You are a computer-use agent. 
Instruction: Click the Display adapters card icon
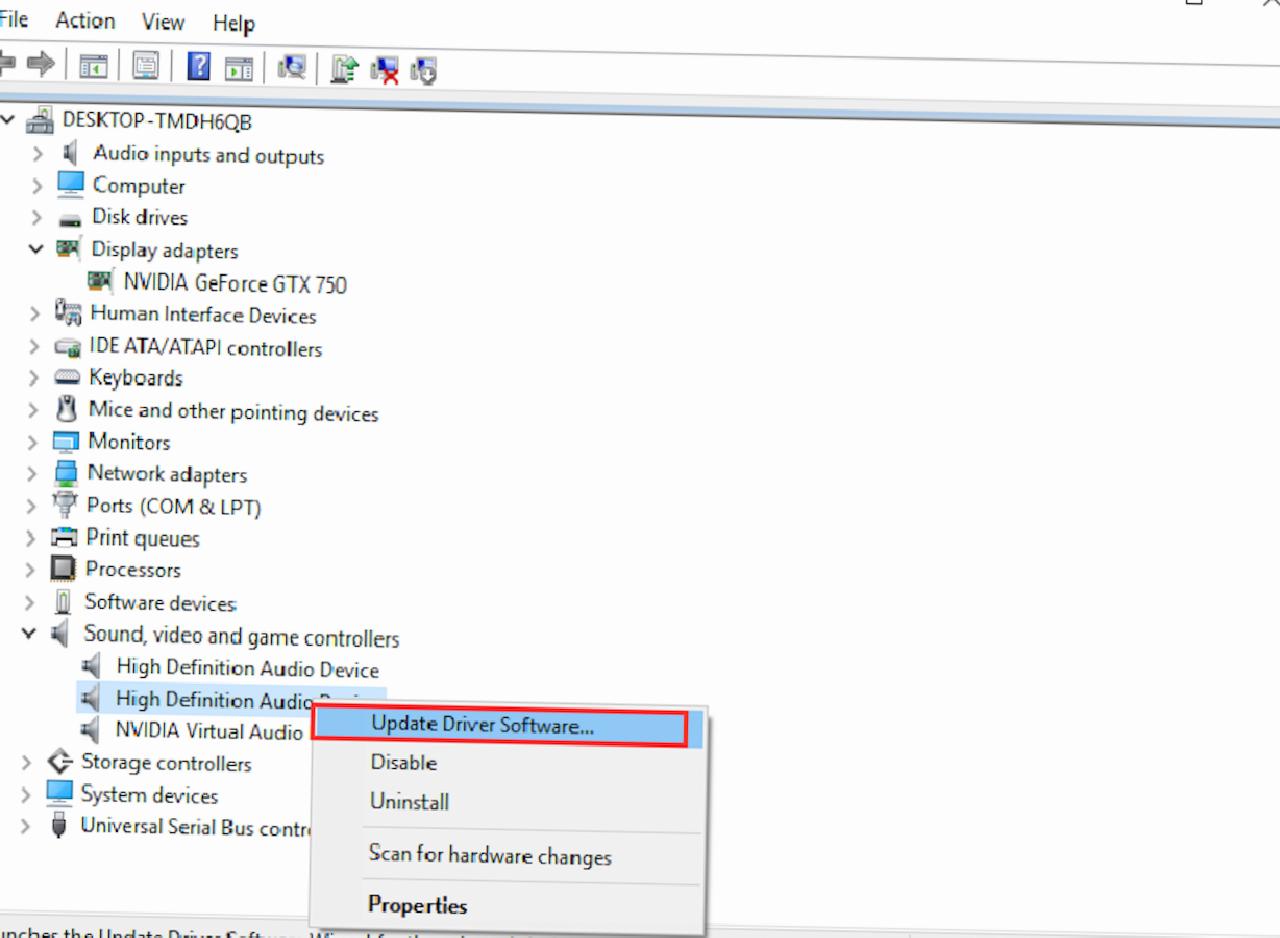click(69, 249)
